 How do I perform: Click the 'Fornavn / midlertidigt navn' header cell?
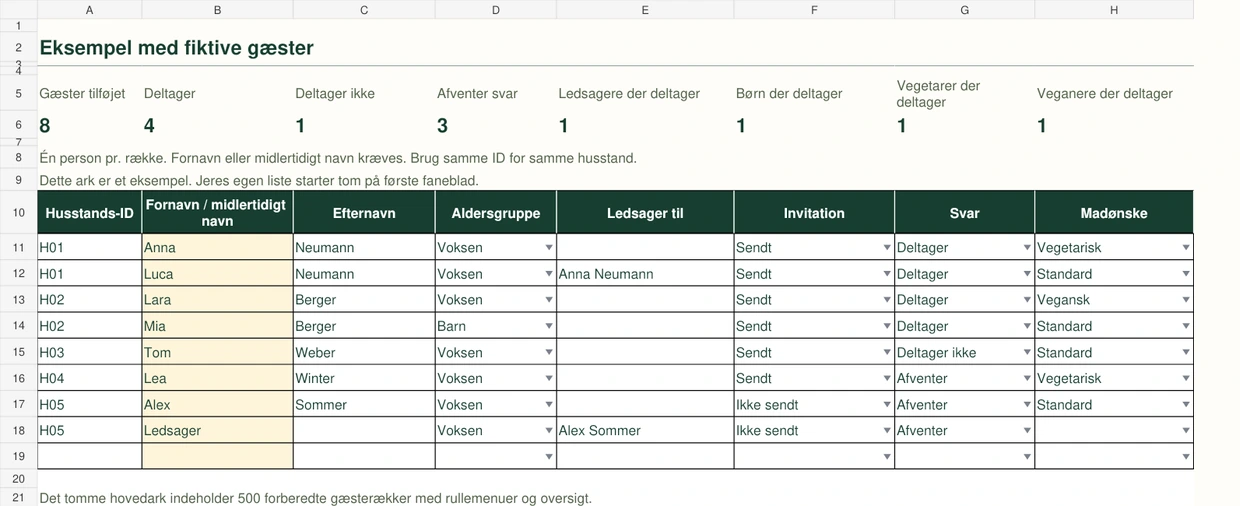(x=218, y=213)
